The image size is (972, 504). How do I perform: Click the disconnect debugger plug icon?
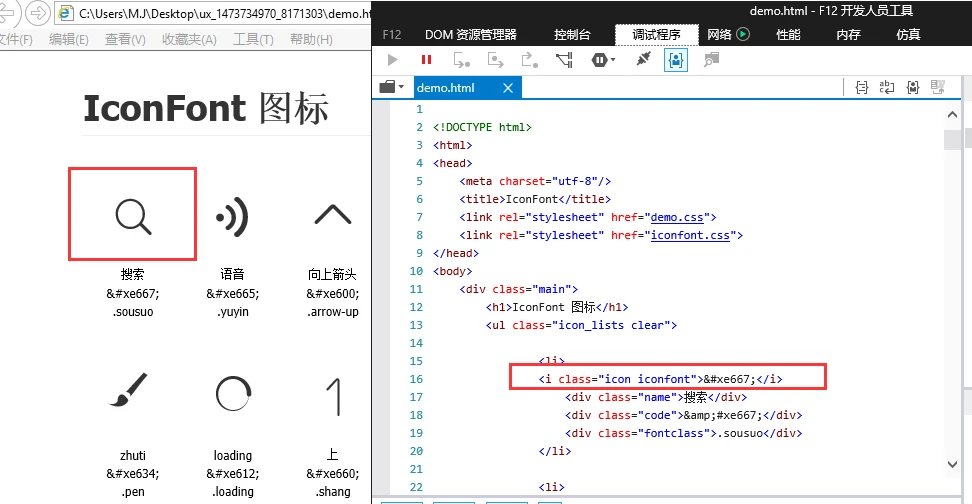(x=643, y=60)
